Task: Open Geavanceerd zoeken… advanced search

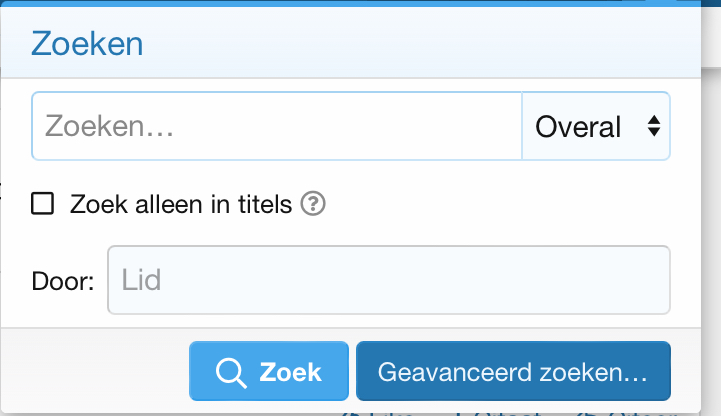Action: [x=513, y=372]
